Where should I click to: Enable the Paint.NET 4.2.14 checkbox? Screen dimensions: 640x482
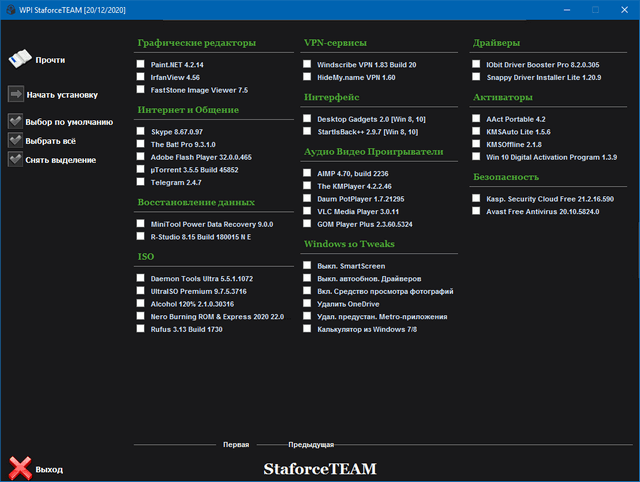[142, 64]
